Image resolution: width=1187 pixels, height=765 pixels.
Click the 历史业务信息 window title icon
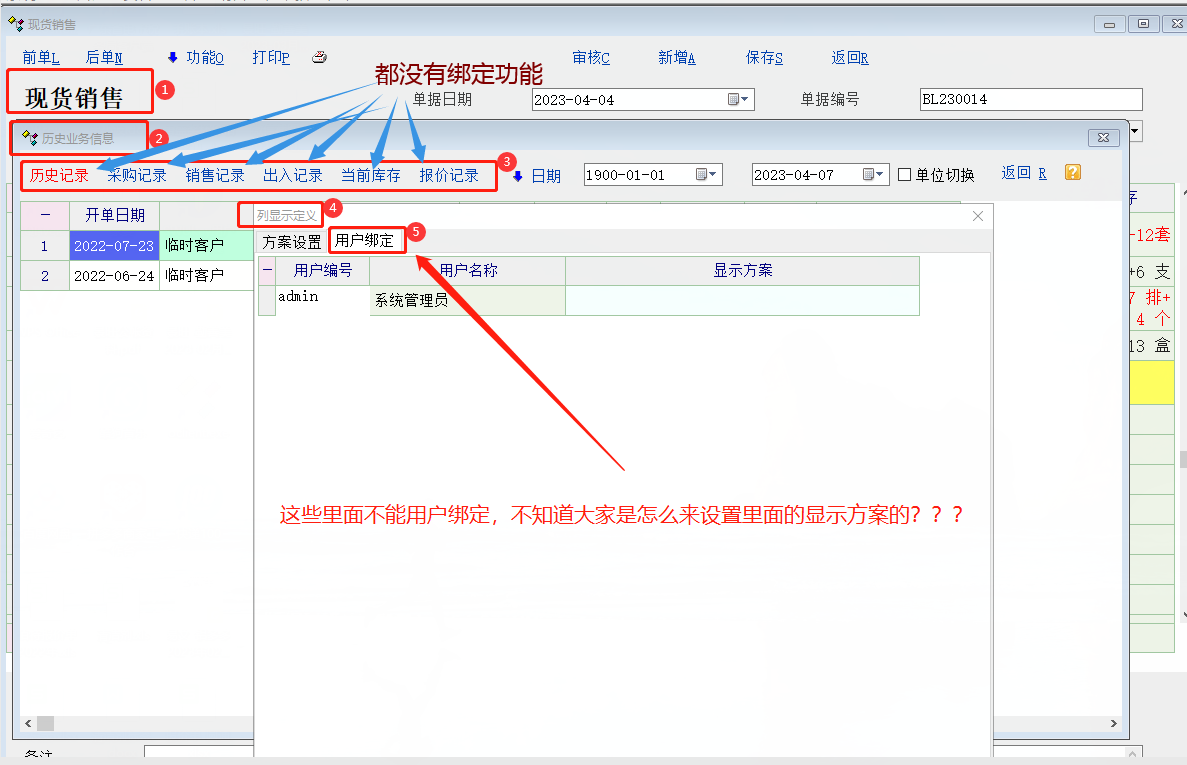pyautogui.click(x=29, y=138)
